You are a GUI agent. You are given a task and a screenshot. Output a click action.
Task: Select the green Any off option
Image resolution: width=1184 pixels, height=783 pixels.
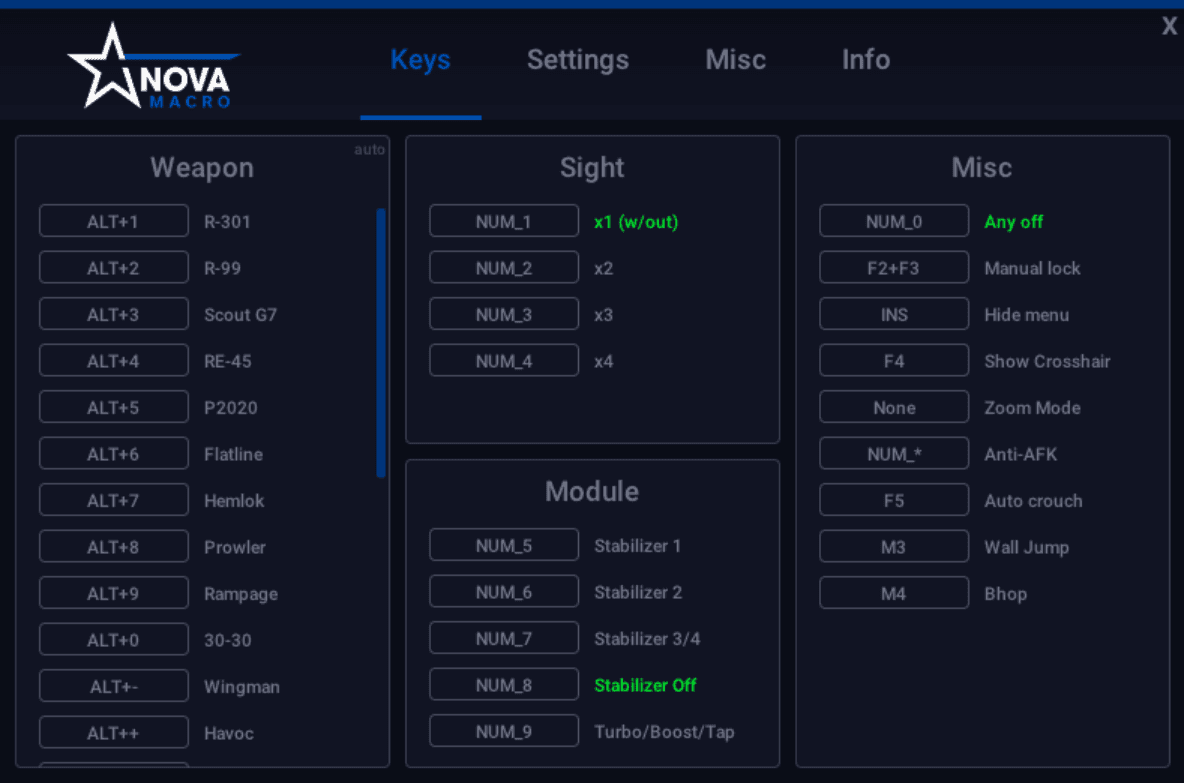tap(1013, 222)
